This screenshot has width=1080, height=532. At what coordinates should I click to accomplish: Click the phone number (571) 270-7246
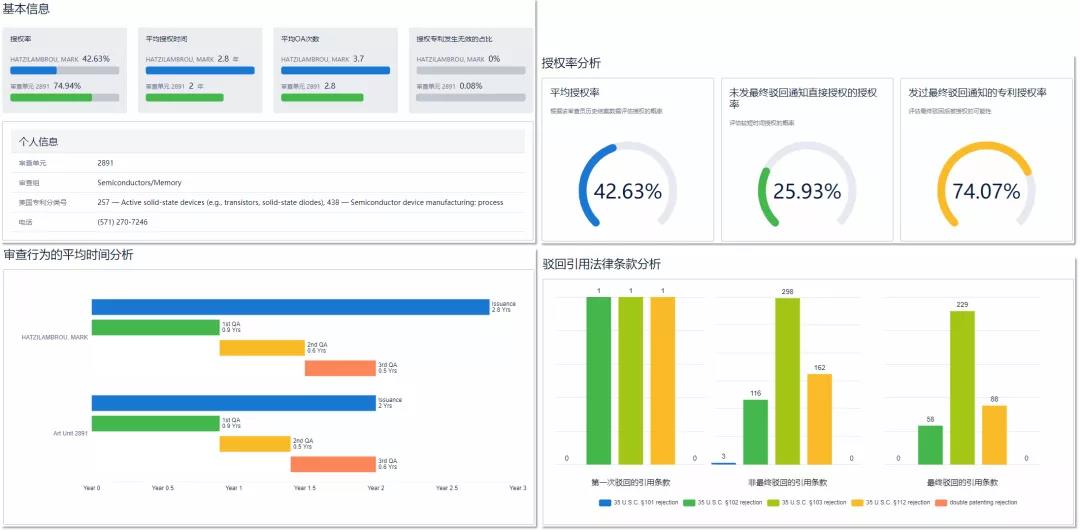(x=122, y=222)
